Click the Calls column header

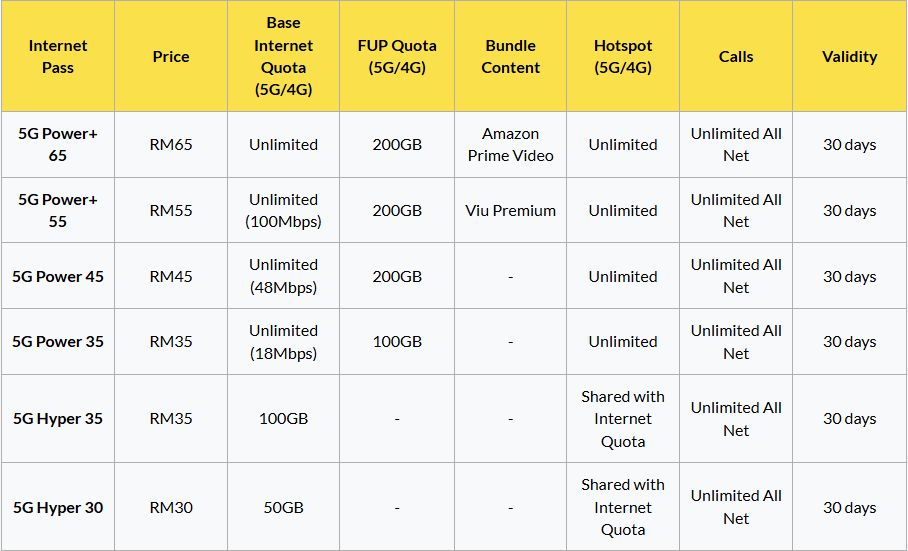coord(736,57)
